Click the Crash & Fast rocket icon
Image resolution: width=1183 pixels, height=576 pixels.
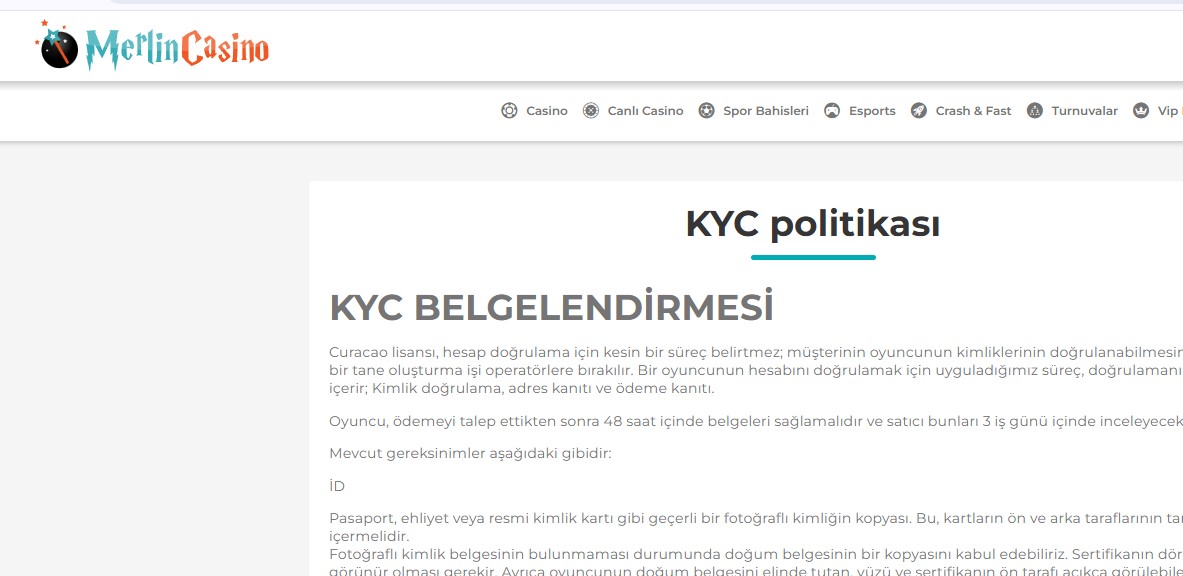tap(919, 111)
